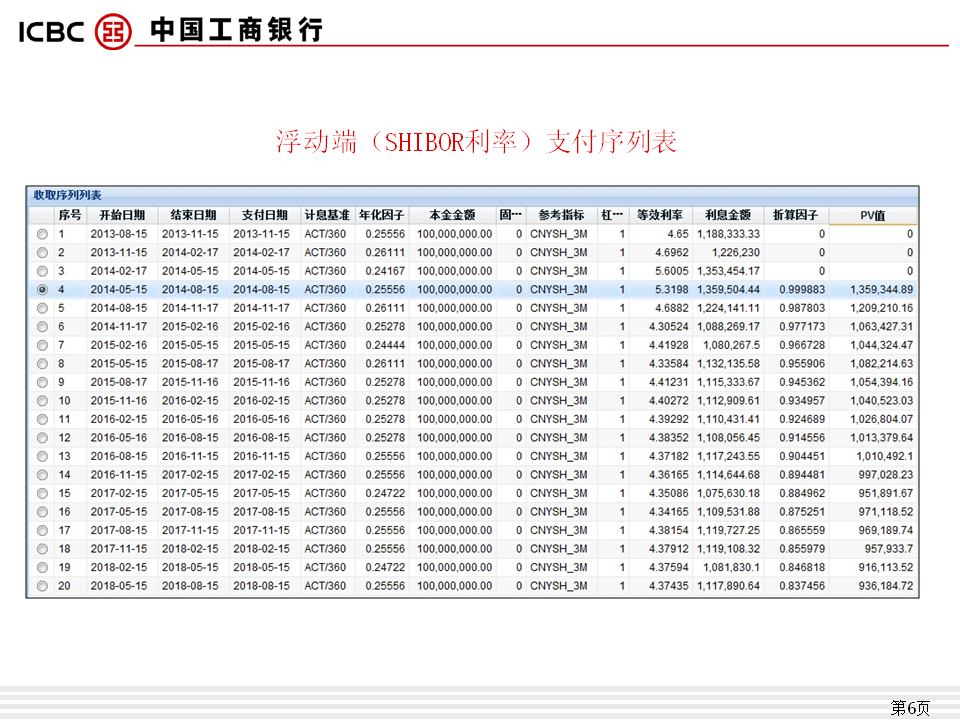The image size is (960, 720).
Task: Click the 支付日期 column header
Action: [x=265, y=215]
